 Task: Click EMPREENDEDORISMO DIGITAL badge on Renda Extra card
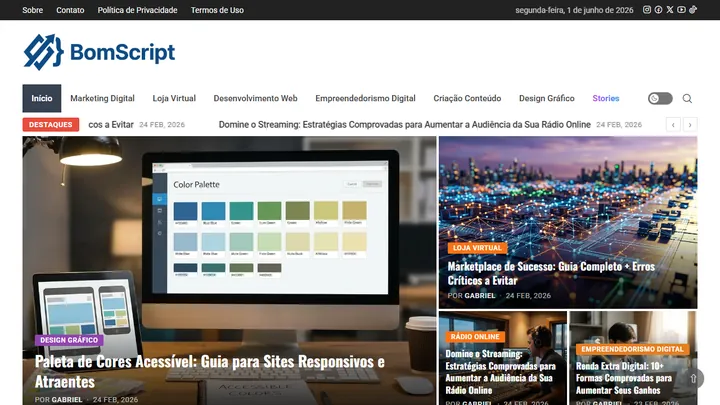click(632, 349)
